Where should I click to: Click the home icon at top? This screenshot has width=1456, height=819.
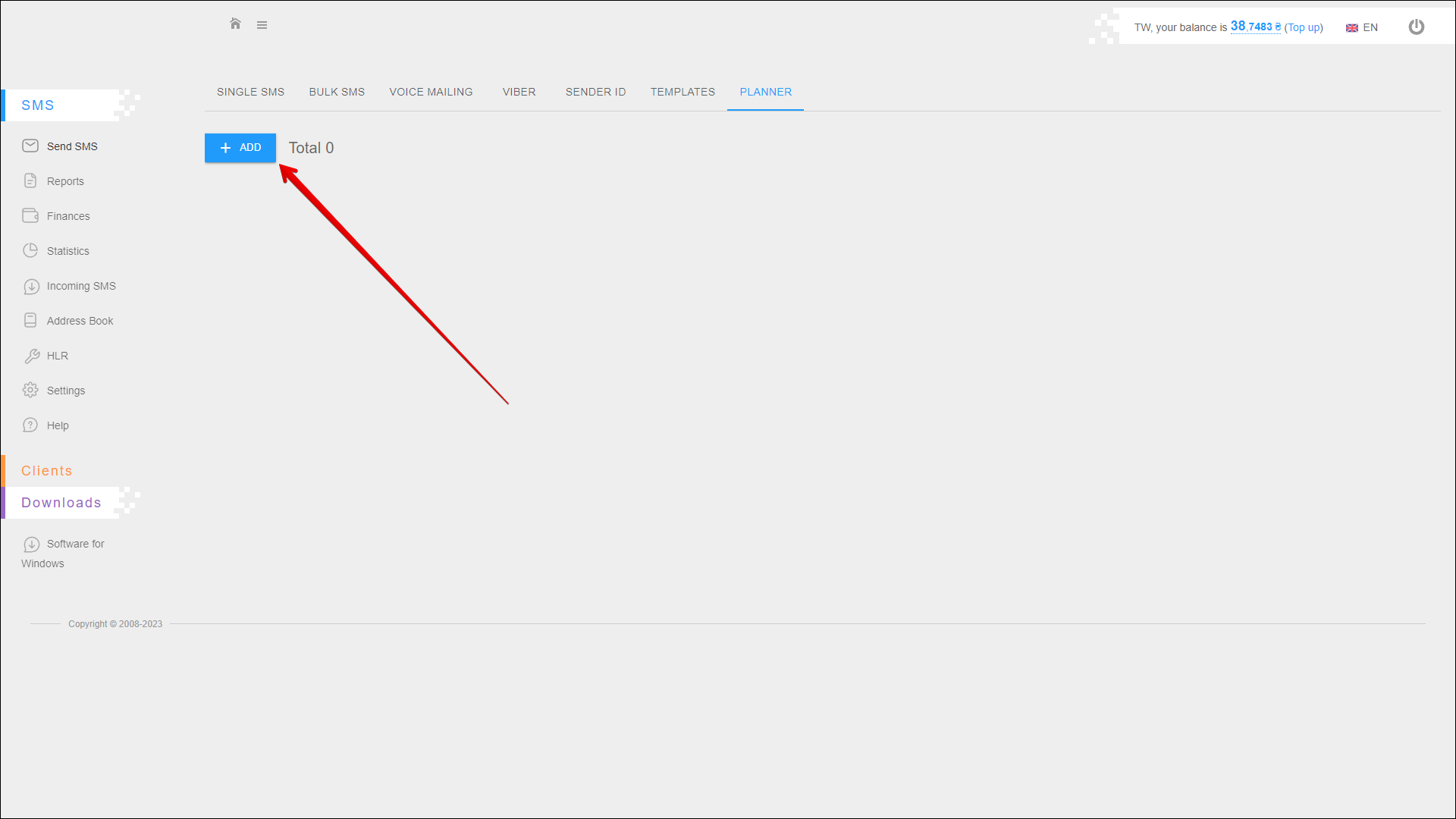click(235, 24)
